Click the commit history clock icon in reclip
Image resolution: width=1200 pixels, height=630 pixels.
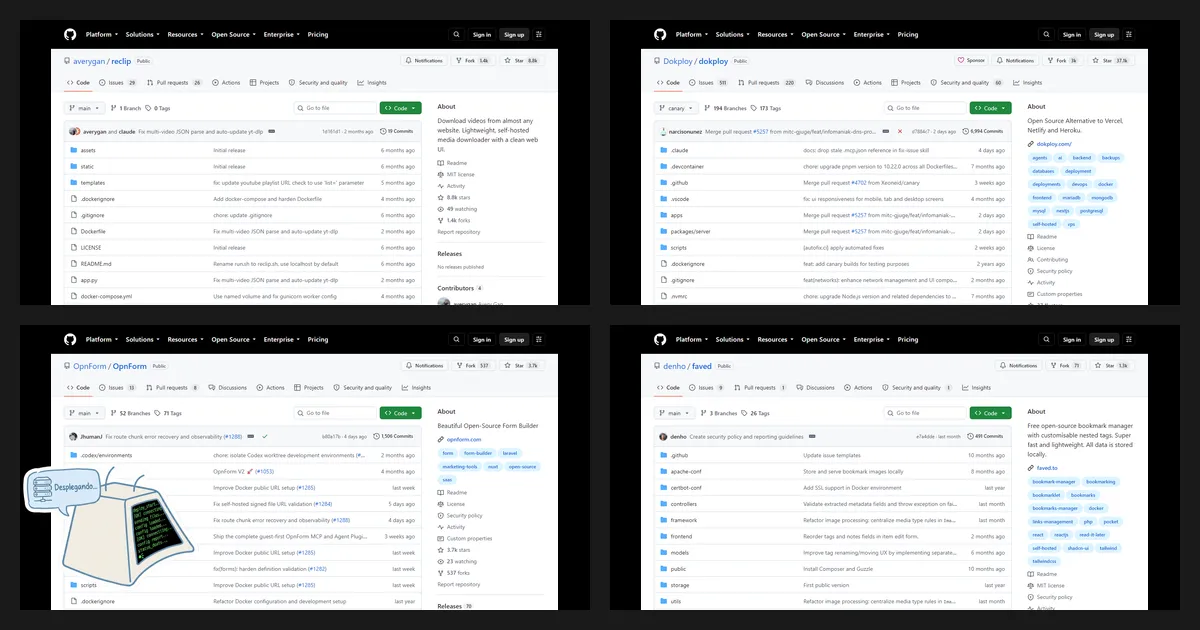pos(382,131)
